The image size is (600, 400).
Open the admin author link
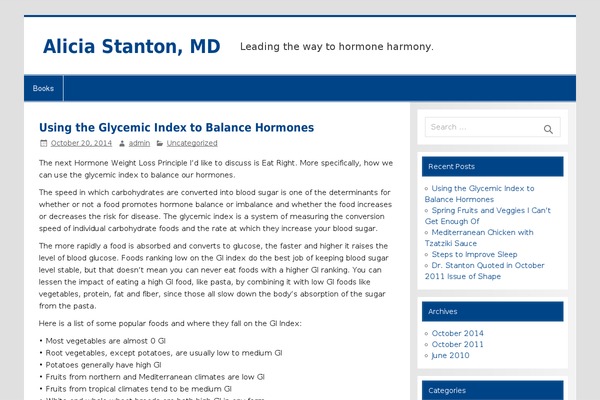coord(139,143)
